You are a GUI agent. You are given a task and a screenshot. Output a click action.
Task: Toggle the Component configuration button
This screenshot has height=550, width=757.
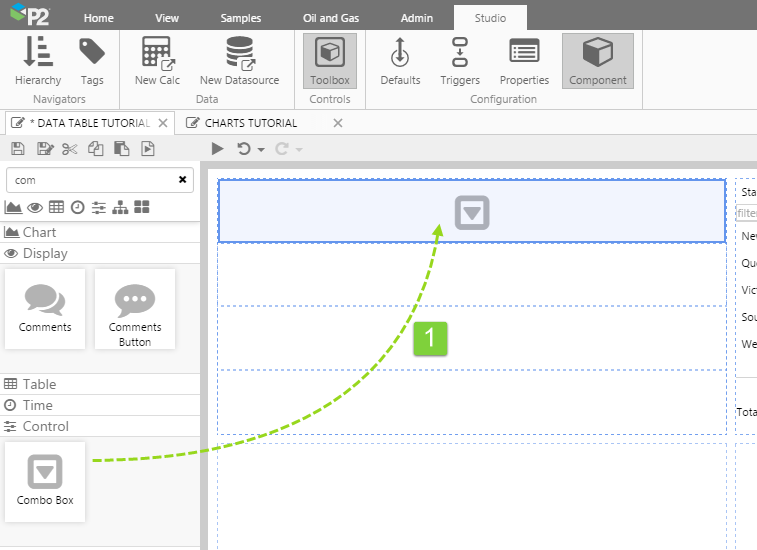(x=597, y=60)
